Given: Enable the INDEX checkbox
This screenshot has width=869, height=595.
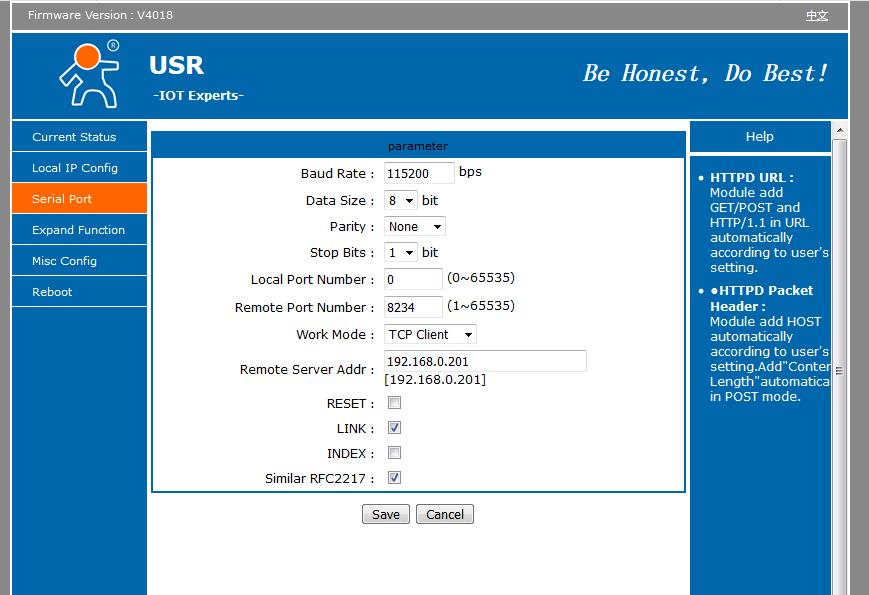Looking at the screenshot, I should click(394, 451).
